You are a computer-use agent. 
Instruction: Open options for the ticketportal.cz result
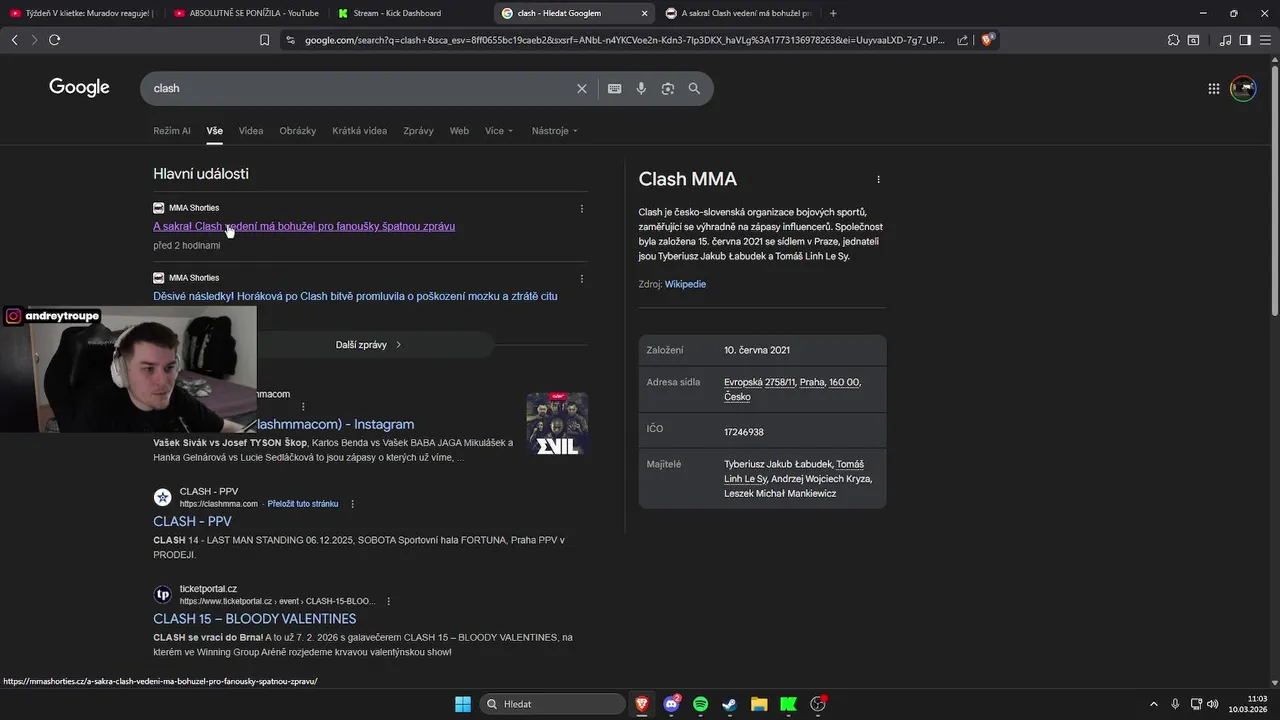(388, 601)
